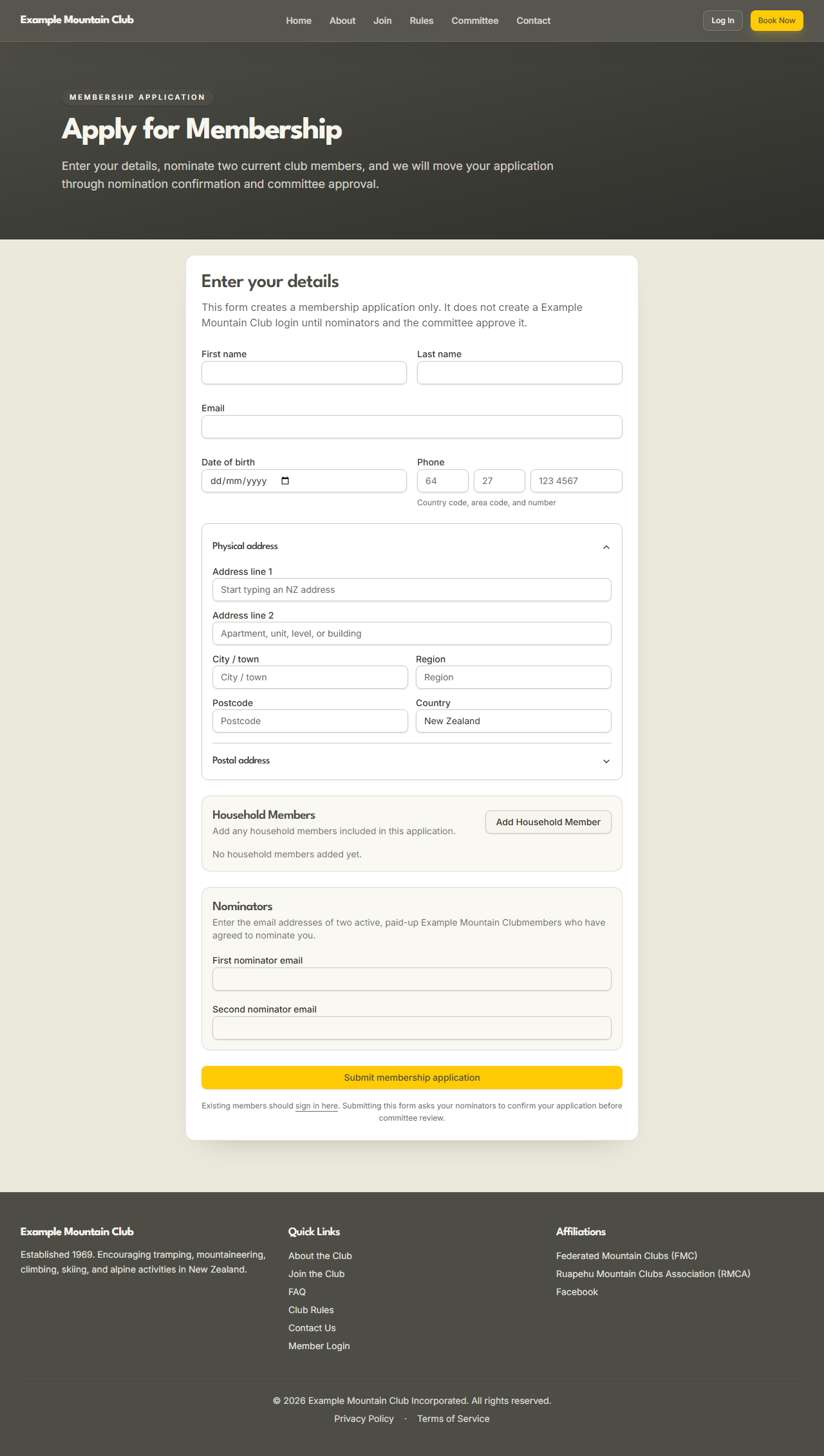Focus the phone area code field
The image size is (824, 1456).
coord(500,481)
